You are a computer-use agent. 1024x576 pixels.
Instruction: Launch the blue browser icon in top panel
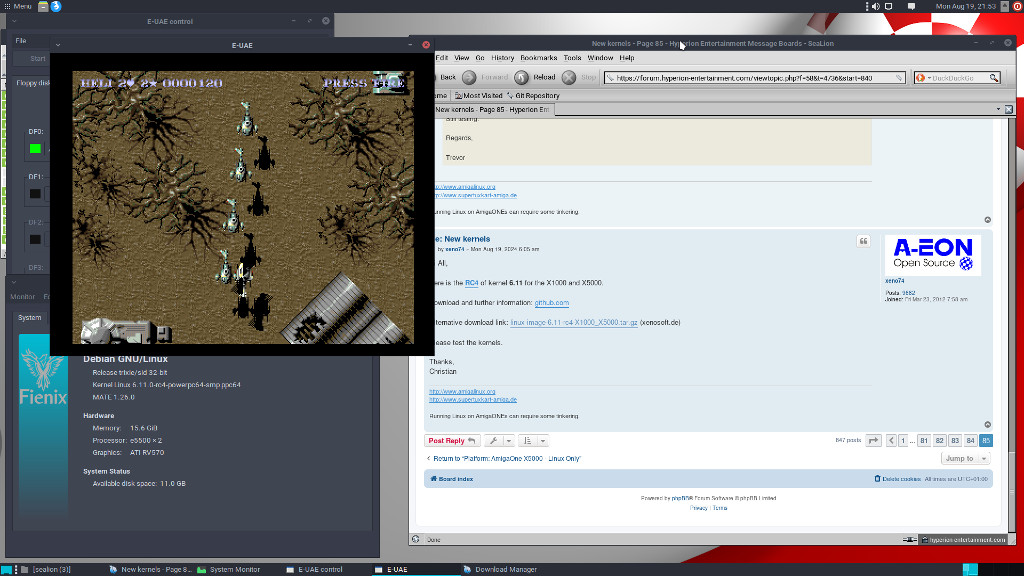pos(56,7)
